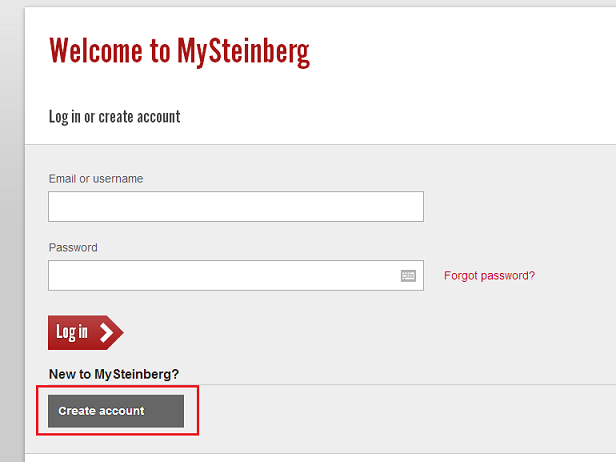
Task: Click the virtual keyboard icon in Password field
Action: tap(408, 276)
